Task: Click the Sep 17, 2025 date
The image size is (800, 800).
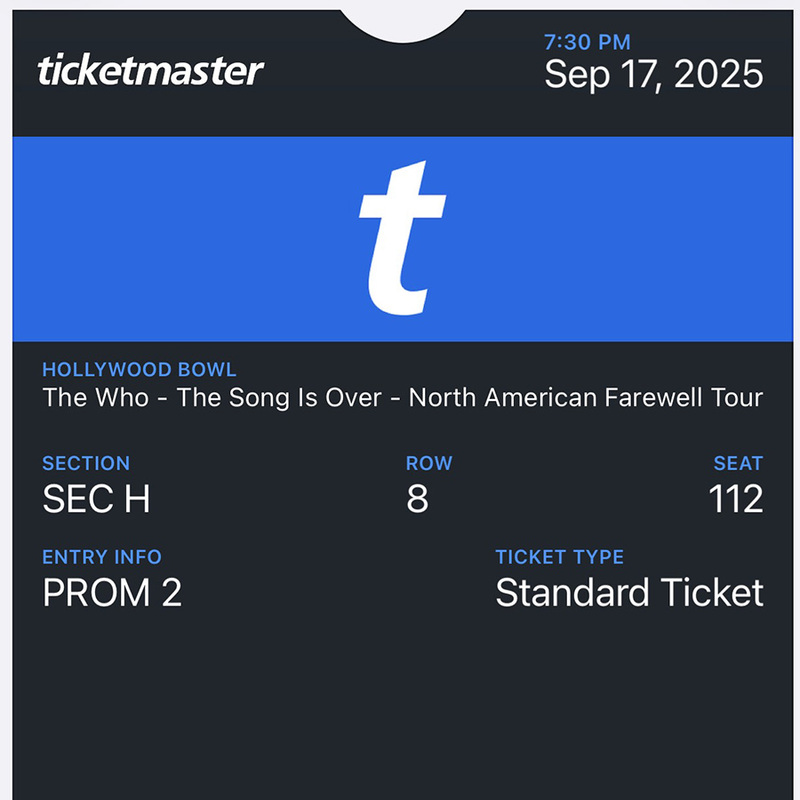Action: 653,75
